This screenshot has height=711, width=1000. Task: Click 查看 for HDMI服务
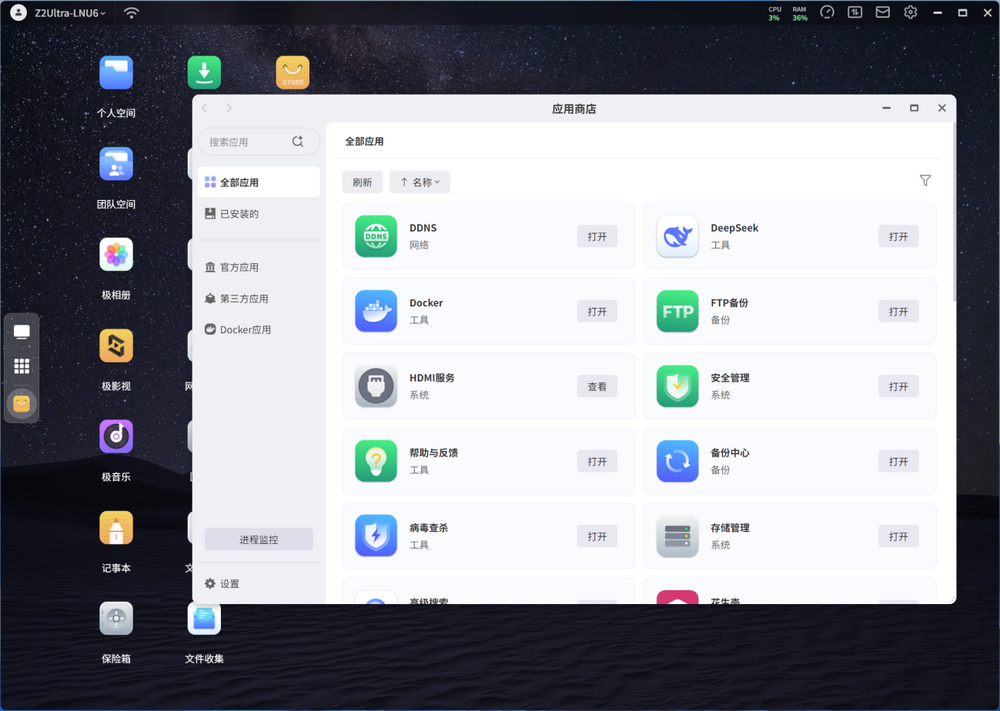(x=597, y=386)
